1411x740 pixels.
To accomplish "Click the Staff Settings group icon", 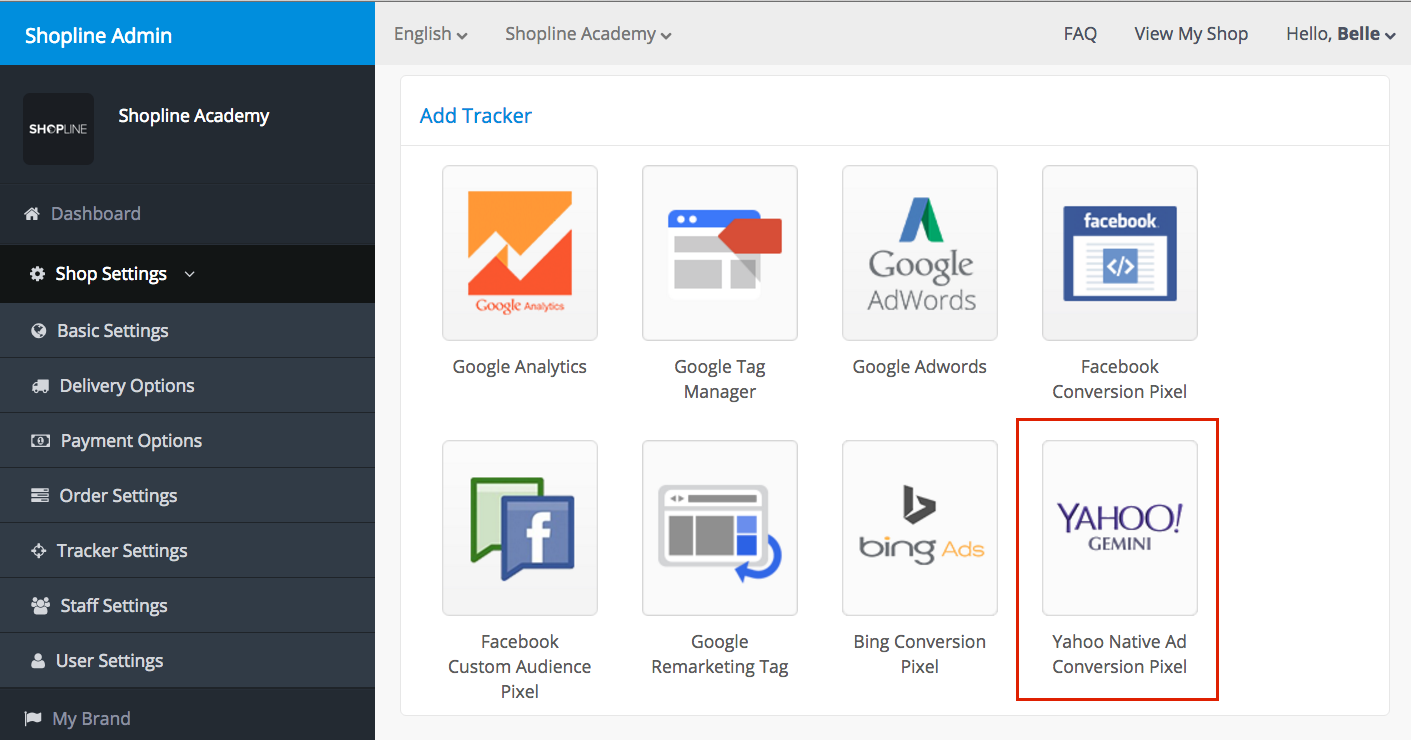I will pos(41,606).
